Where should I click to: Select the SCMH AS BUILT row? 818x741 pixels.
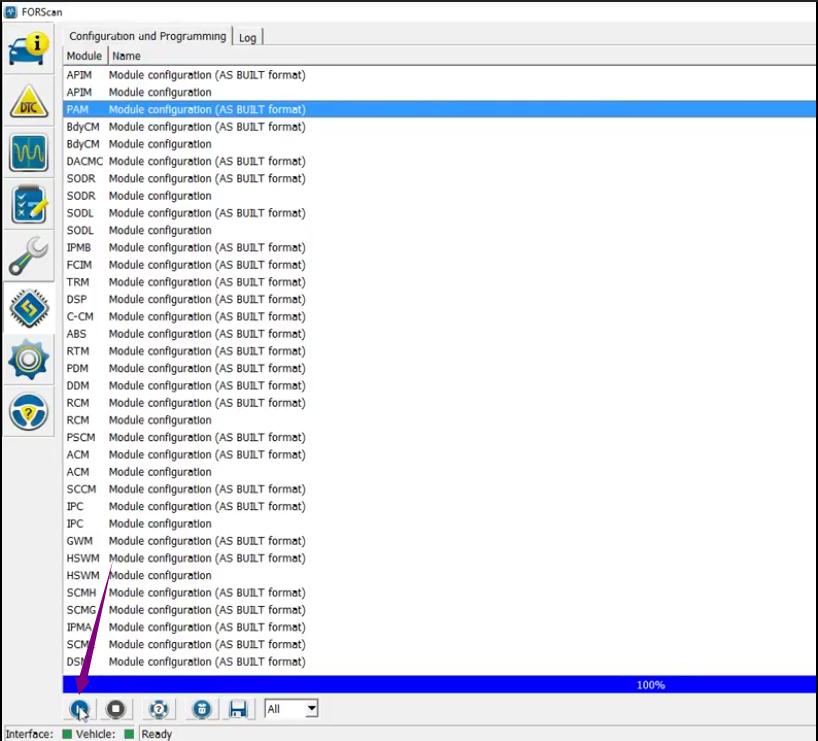440,592
